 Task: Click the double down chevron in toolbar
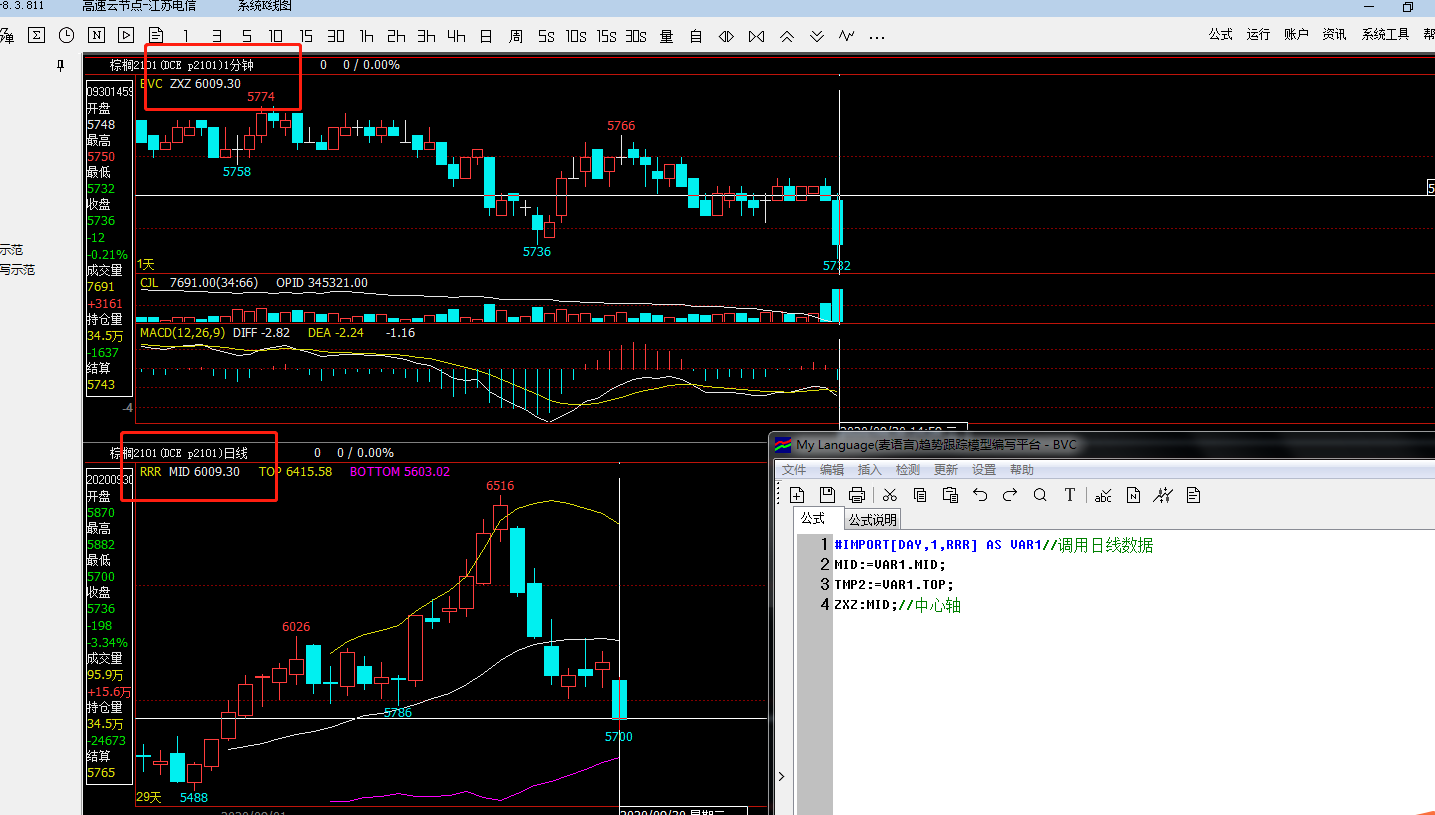(x=817, y=36)
